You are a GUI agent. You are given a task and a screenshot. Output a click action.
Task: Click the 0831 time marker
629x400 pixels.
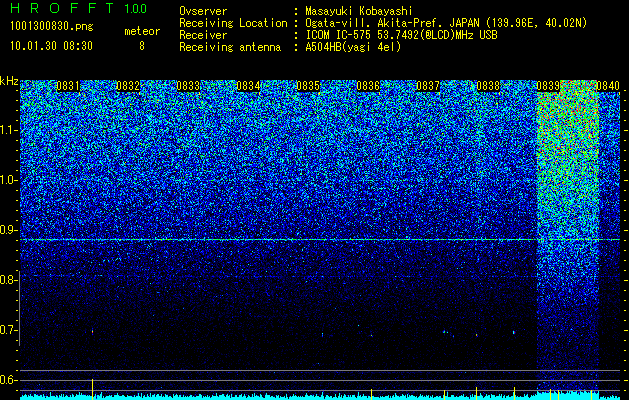tap(67, 86)
